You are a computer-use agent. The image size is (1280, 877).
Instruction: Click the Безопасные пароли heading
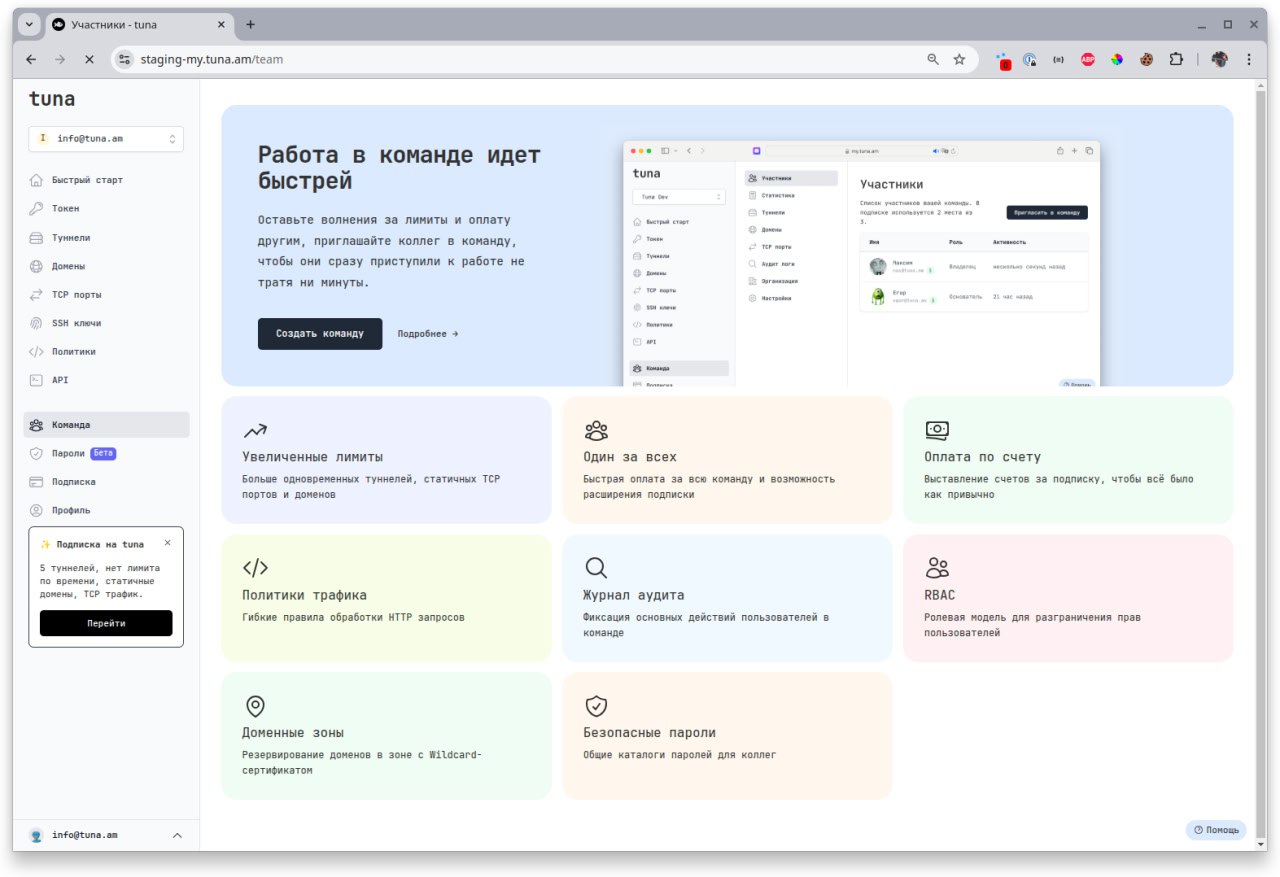coord(650,733)
